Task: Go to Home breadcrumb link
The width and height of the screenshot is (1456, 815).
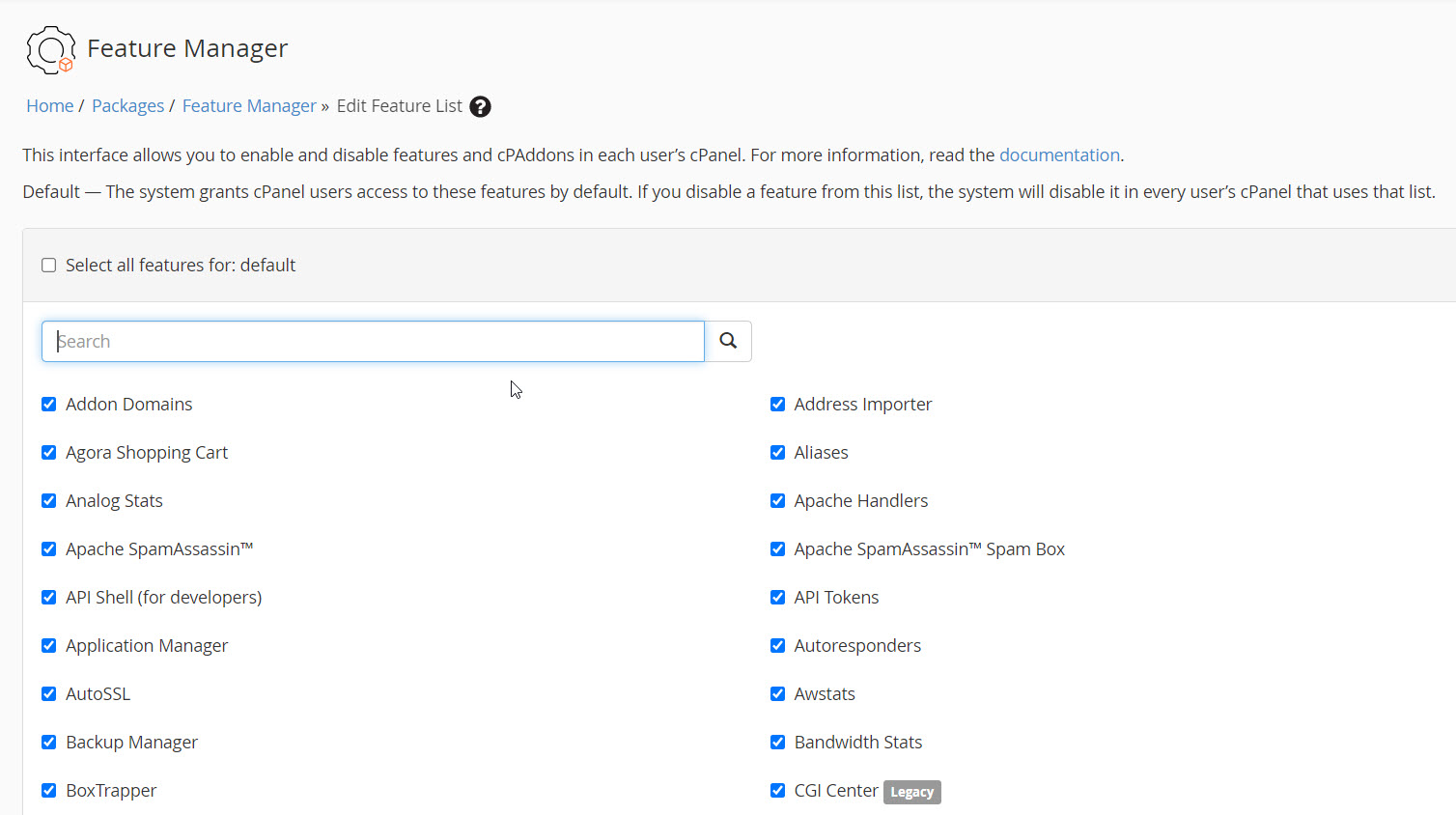Action: pos(50,106)
